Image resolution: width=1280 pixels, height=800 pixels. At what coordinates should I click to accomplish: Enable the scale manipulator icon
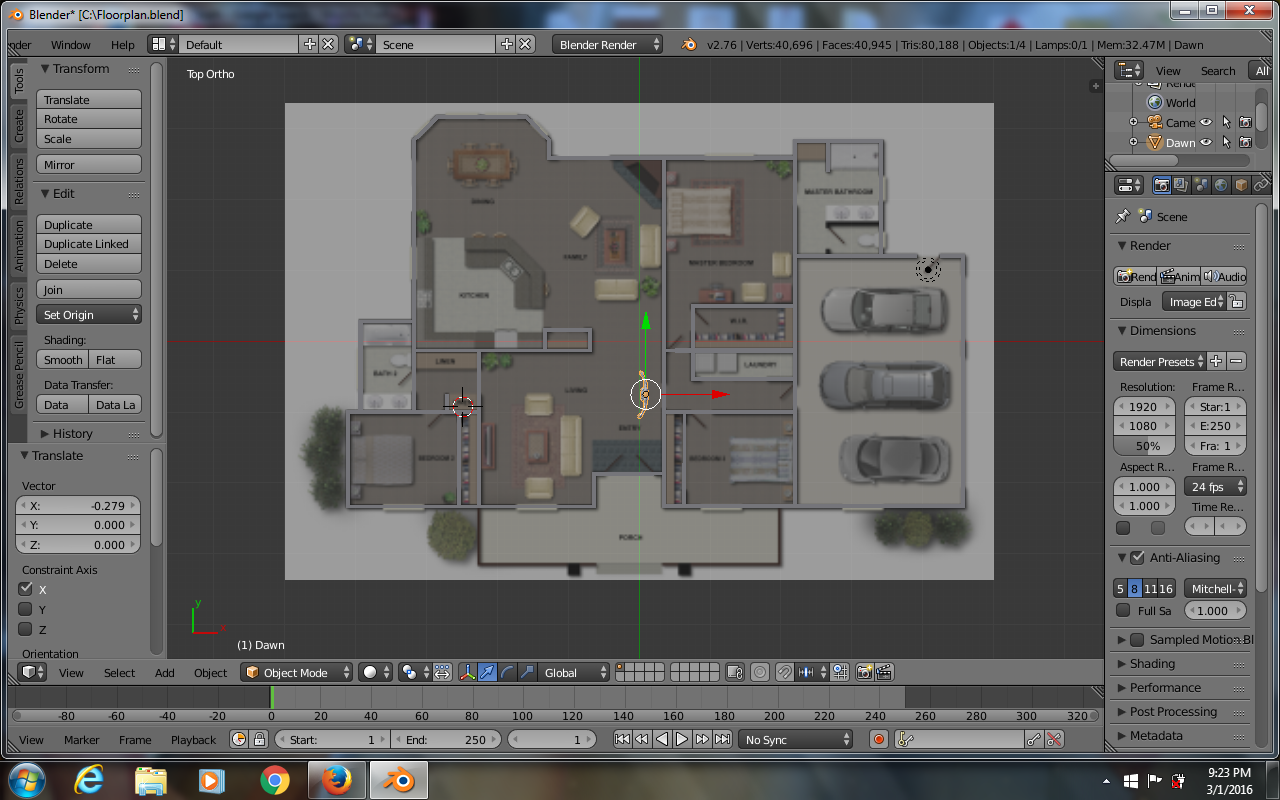(x=526, y=673)
